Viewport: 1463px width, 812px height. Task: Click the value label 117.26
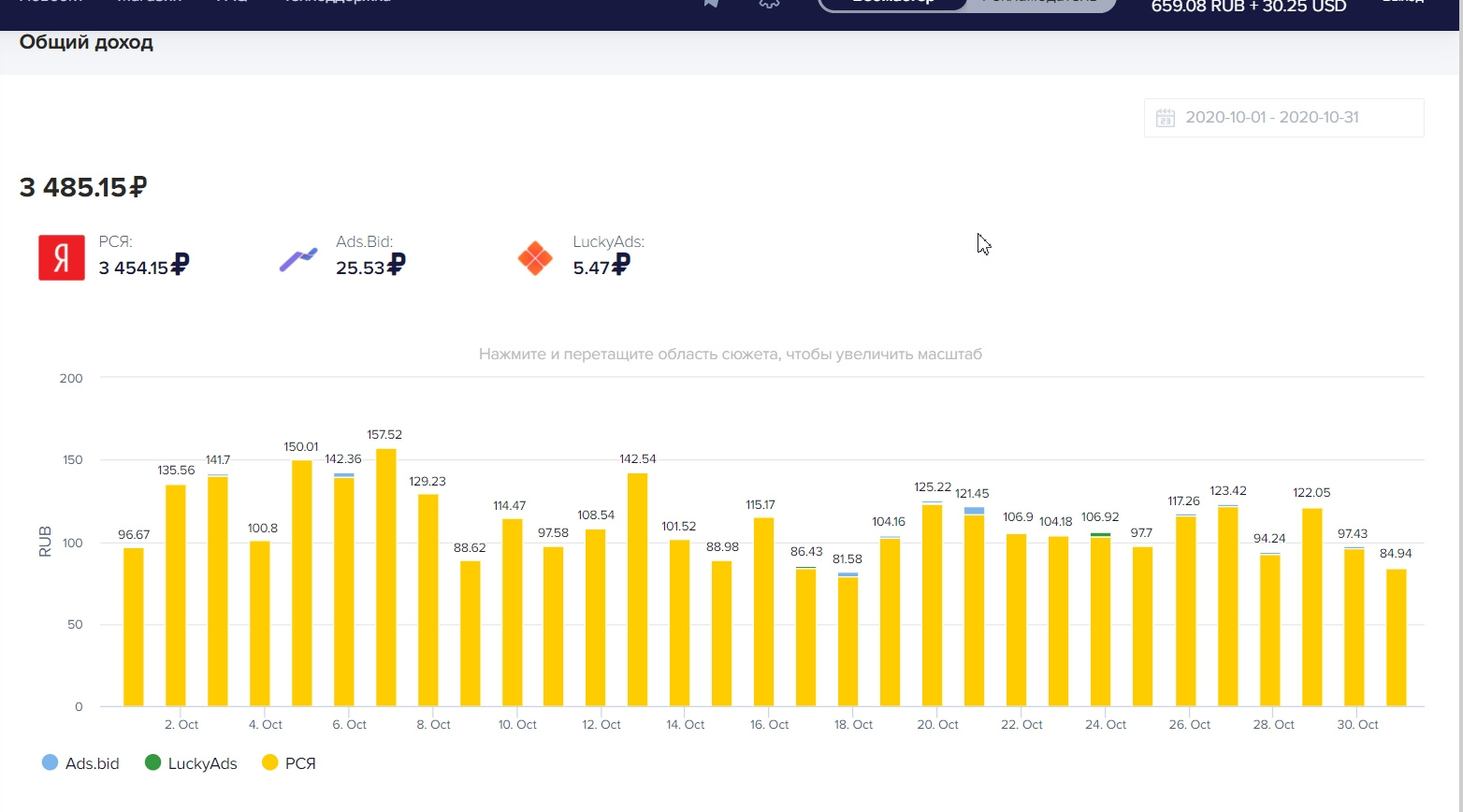(x=1184, y=501)
